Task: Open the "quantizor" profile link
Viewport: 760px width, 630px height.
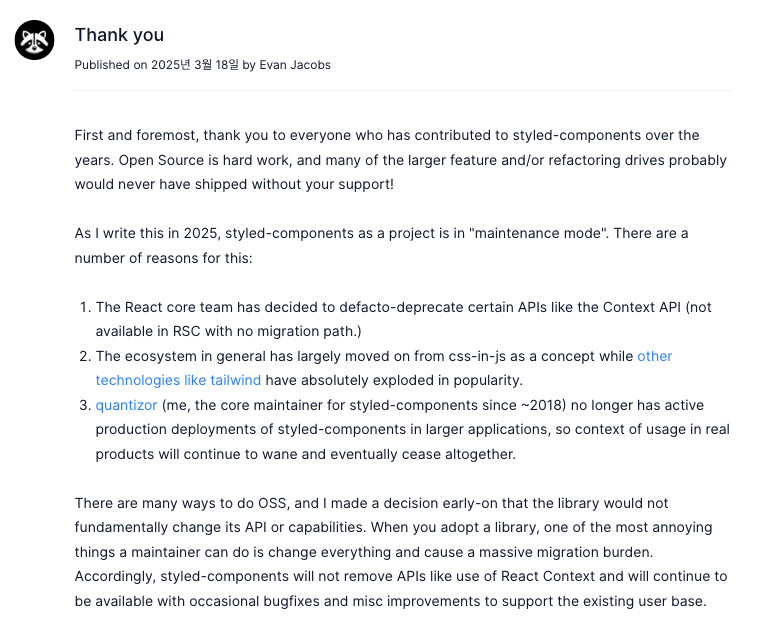Action: (x=126, y=405)
